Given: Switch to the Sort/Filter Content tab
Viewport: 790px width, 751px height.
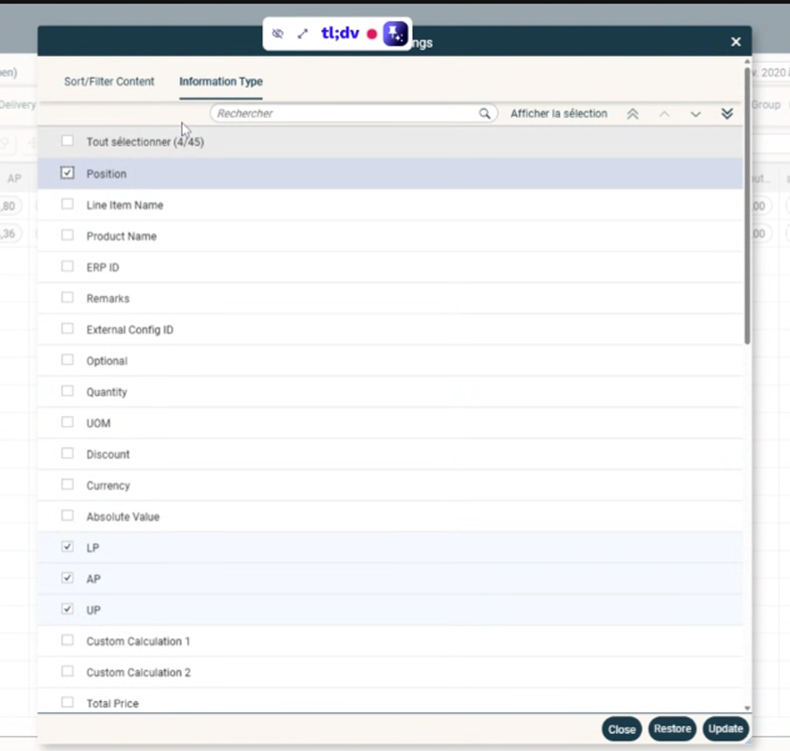Looking at the screenshot, I should 109,82.
